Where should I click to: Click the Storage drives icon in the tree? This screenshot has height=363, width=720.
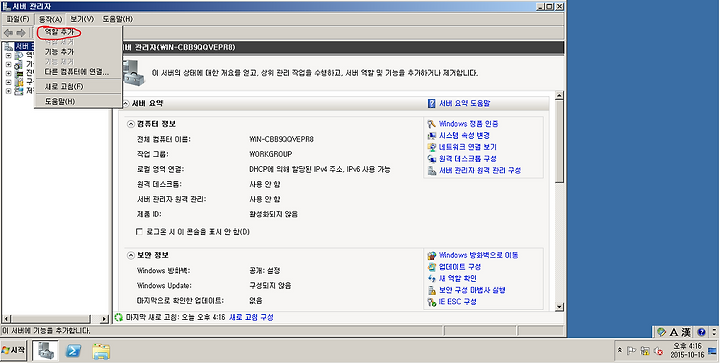click(19, 91)
